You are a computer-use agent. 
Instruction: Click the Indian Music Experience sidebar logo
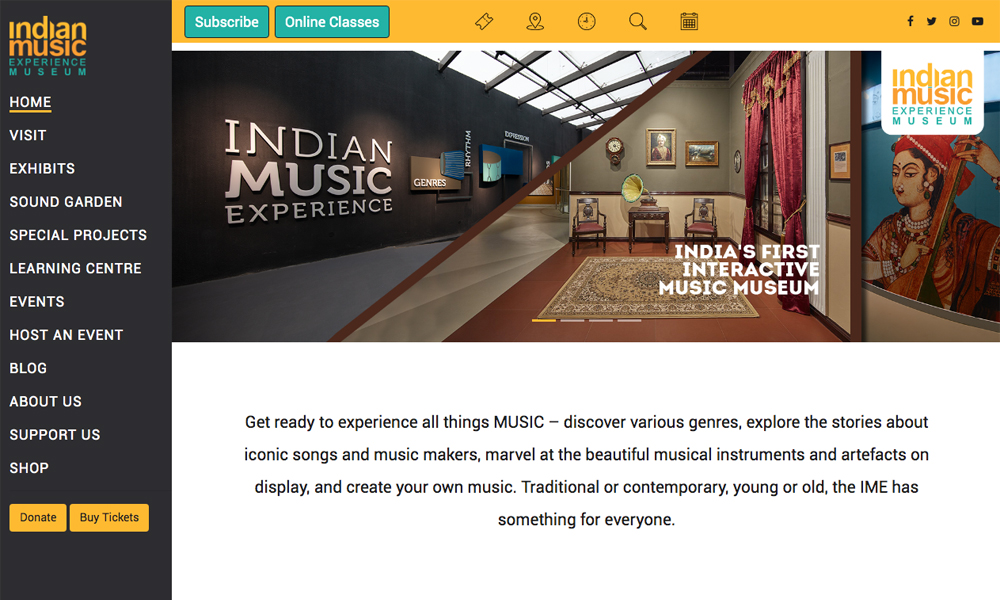point(48,47)
